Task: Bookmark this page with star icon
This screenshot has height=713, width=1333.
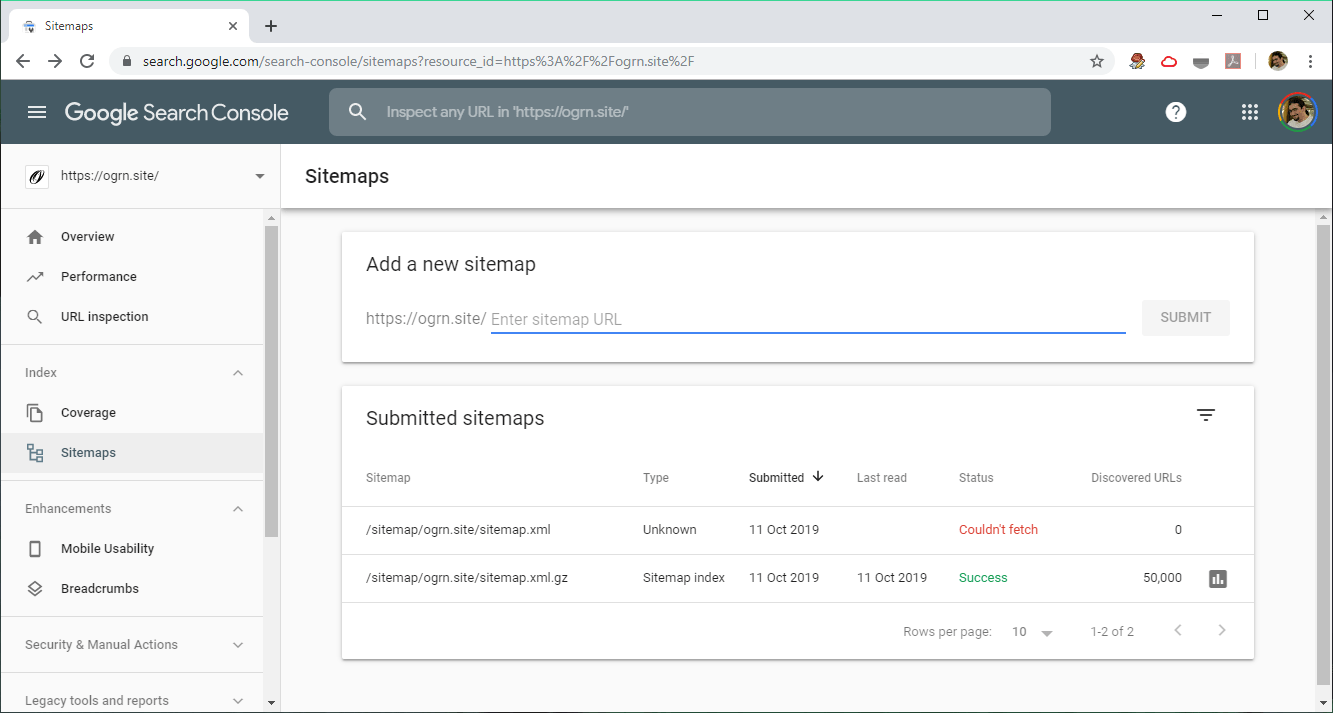Action: pos(1097,61)
